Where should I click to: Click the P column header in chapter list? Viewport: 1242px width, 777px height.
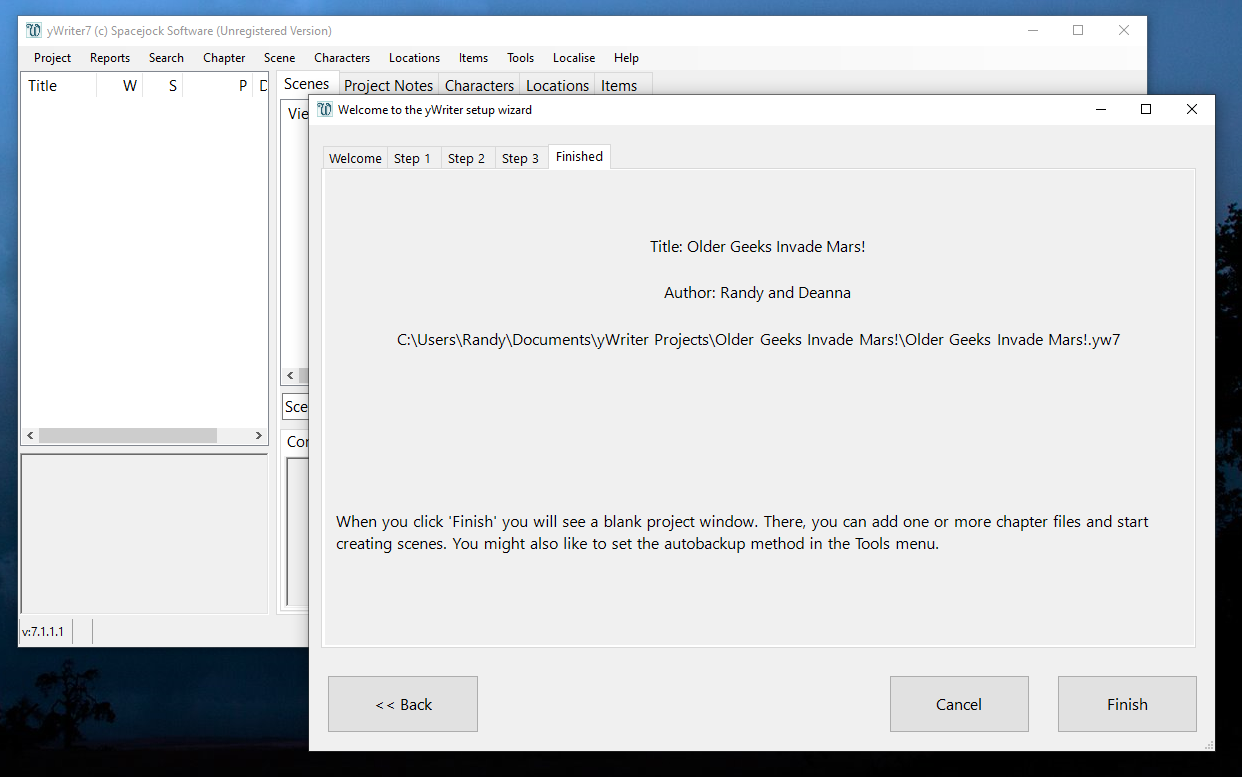click(218, 86)
